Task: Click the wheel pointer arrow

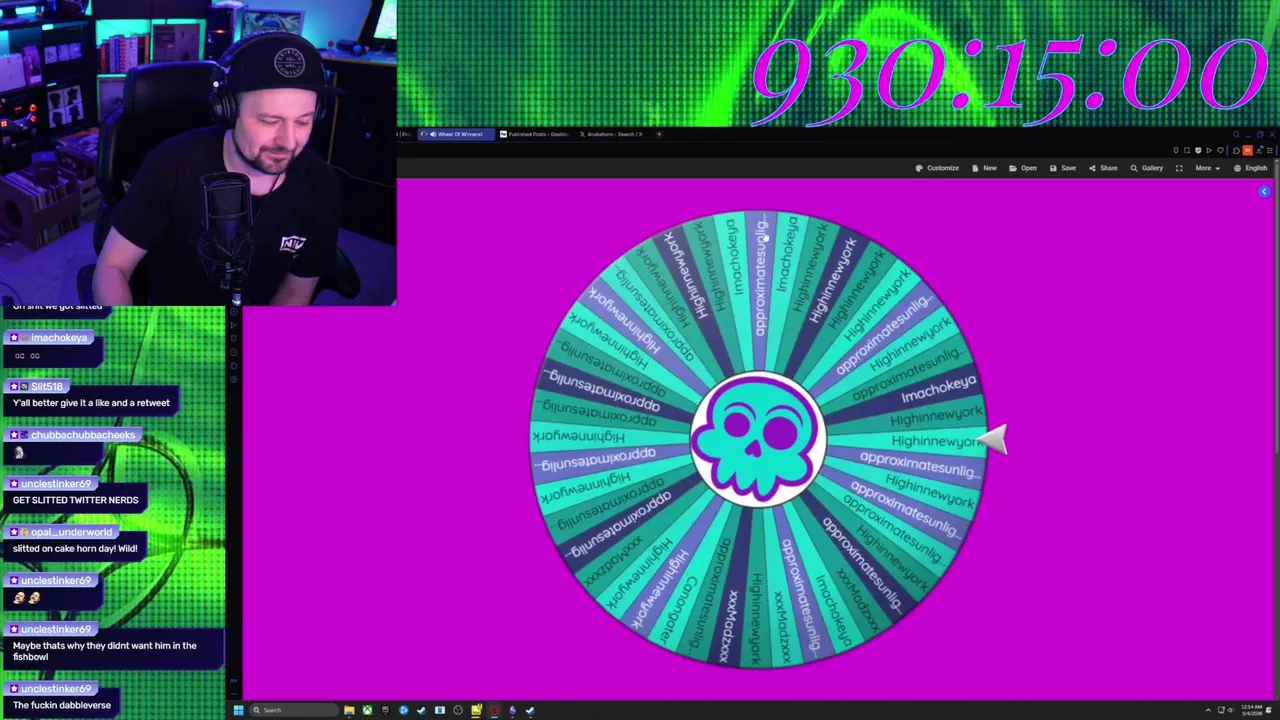Action: point(992,439)
